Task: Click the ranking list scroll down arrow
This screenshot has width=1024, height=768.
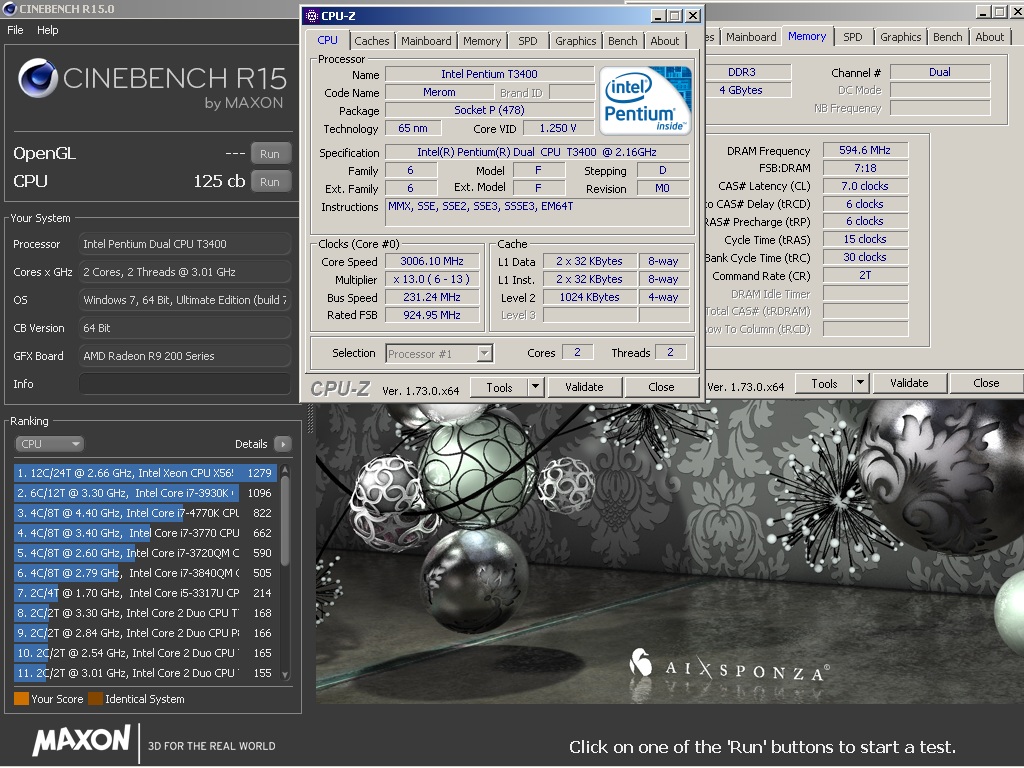Action: 285,675
